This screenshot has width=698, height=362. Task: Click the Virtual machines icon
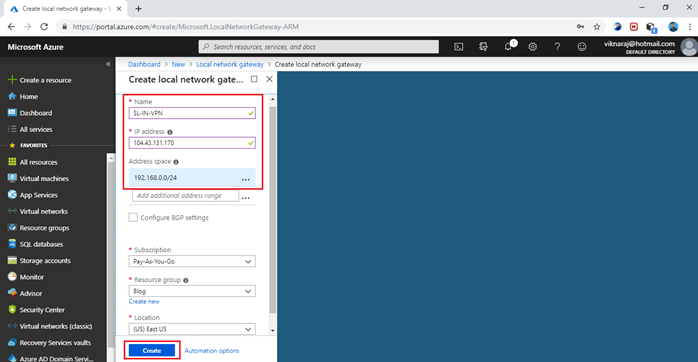pyautogui.click(x=12, y=178)
